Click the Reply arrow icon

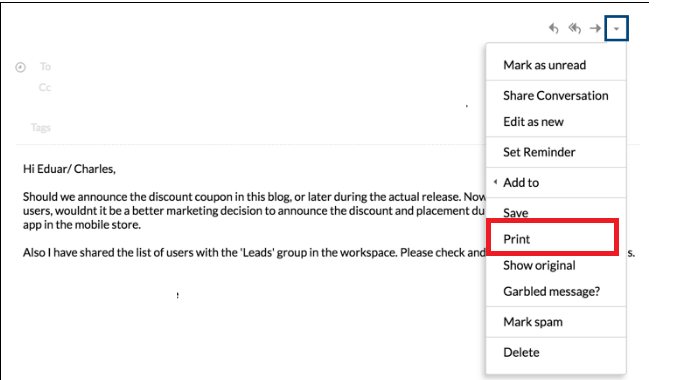pyautogui.click(x=554, y=29)
